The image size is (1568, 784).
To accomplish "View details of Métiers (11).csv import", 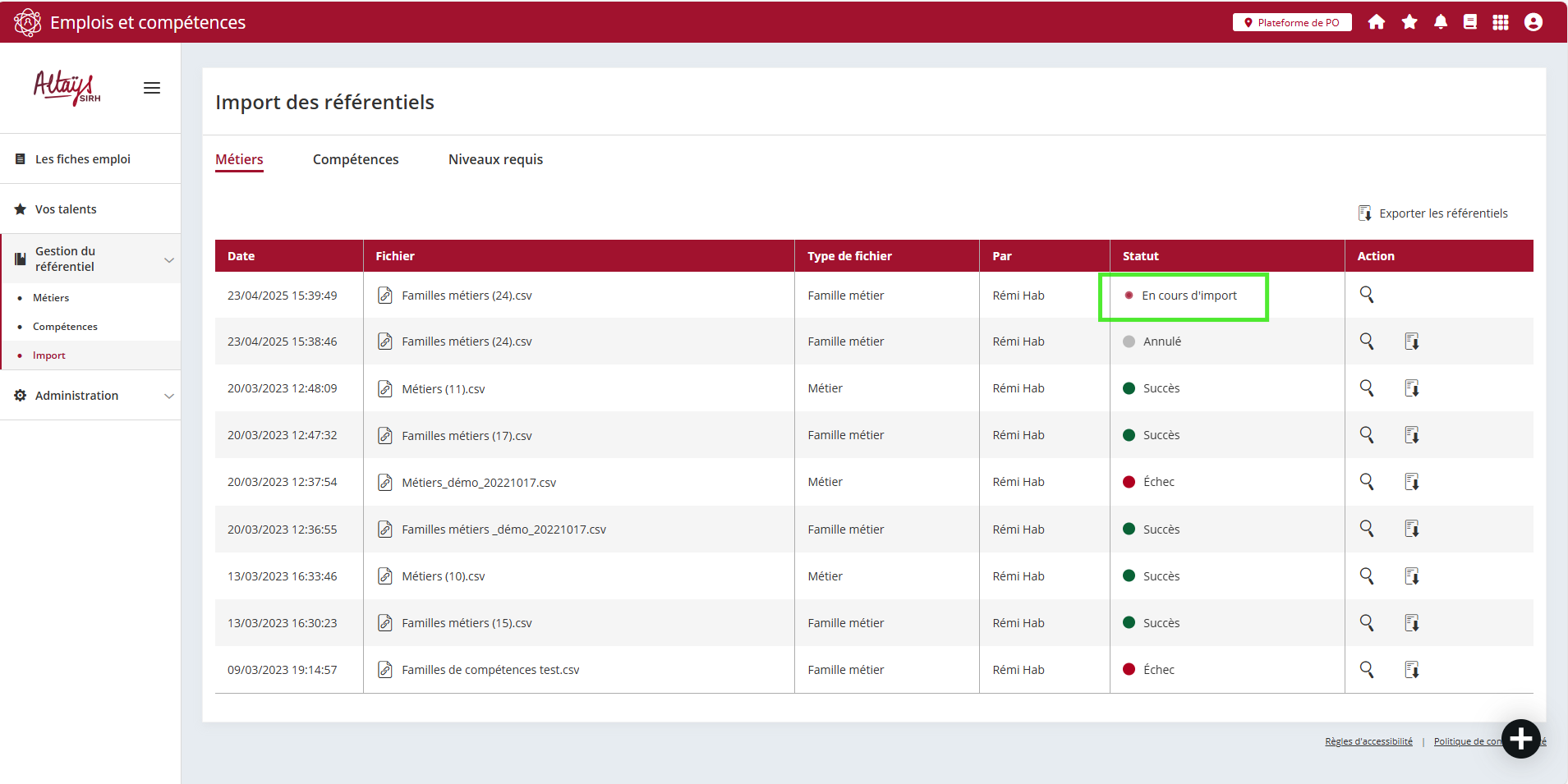I will click(1367, 387).
